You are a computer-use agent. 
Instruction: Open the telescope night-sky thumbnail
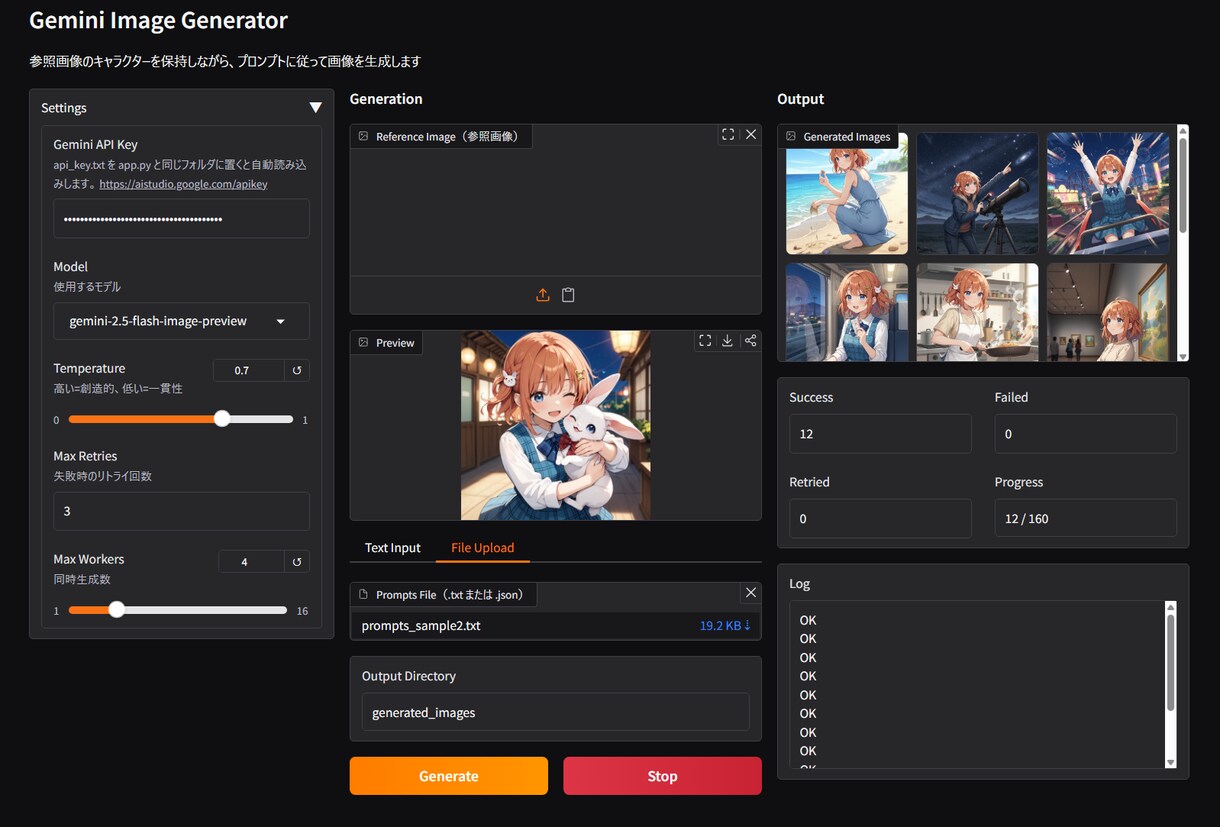[977, 194]
